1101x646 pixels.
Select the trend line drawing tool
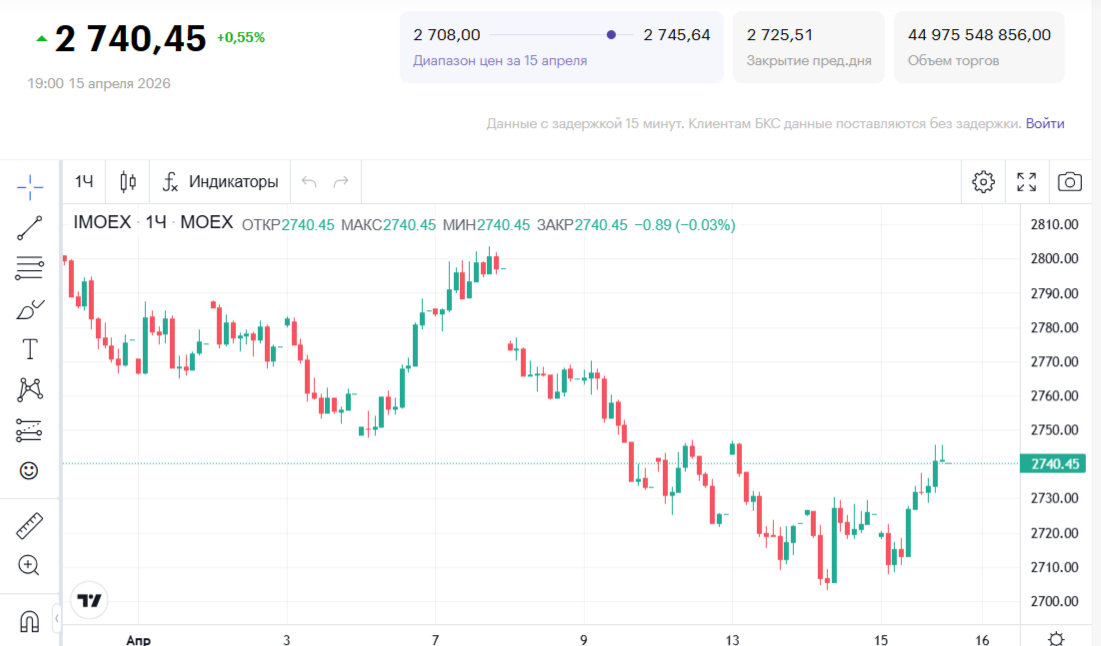[x=30, y=228]
